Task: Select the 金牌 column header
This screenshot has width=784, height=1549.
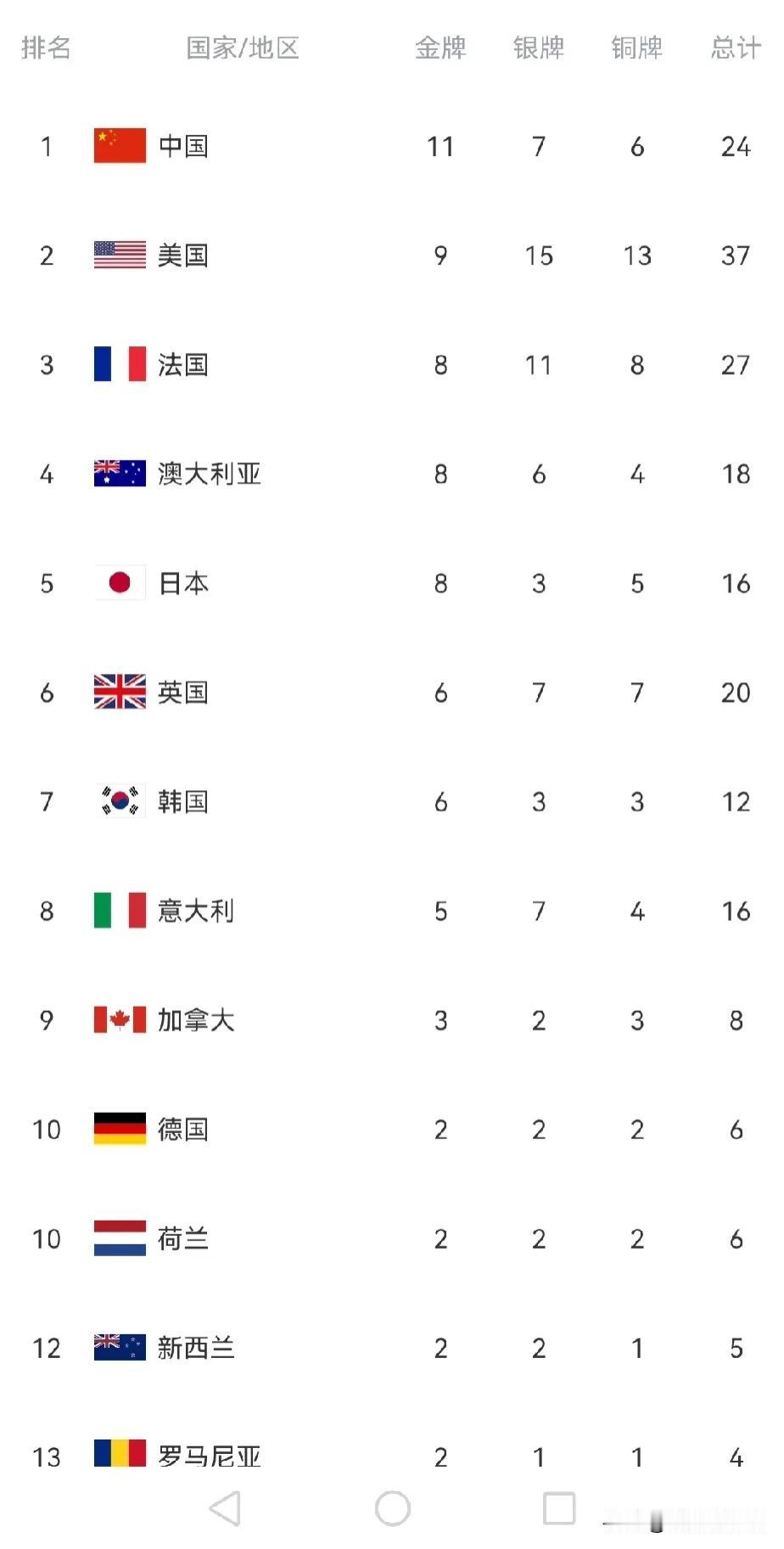Action: (x=440, y=48)
